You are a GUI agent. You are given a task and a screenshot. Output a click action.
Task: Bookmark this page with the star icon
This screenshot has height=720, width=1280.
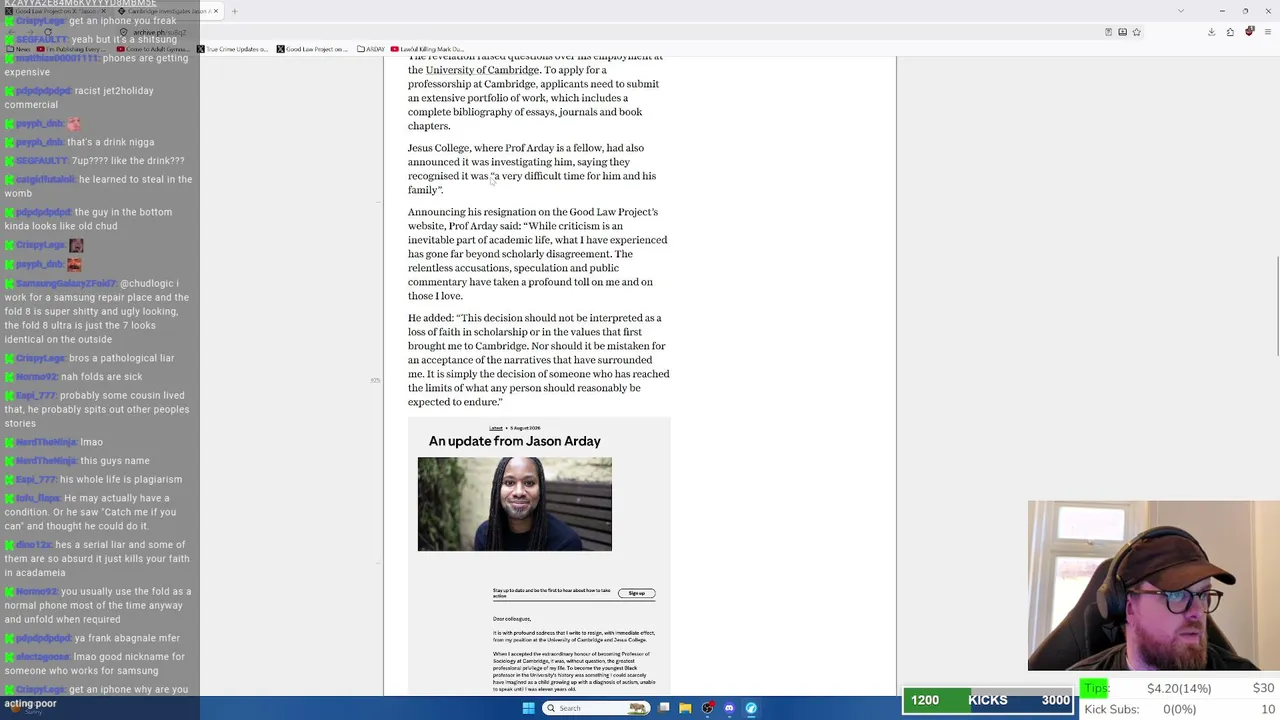[x=1136, y=32]
